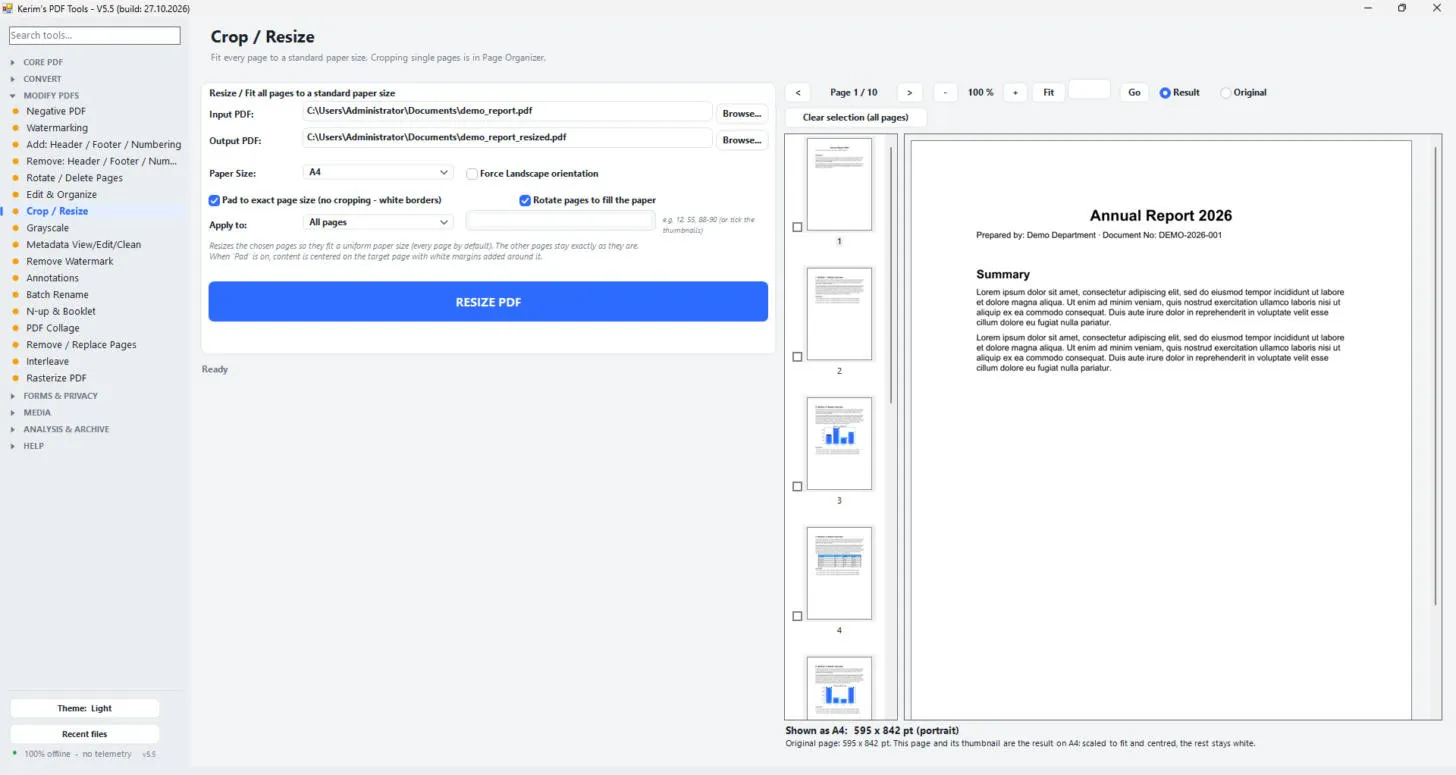
Task: Tick the checkbox for page 1 thumbnail
Action: point(797,227)
